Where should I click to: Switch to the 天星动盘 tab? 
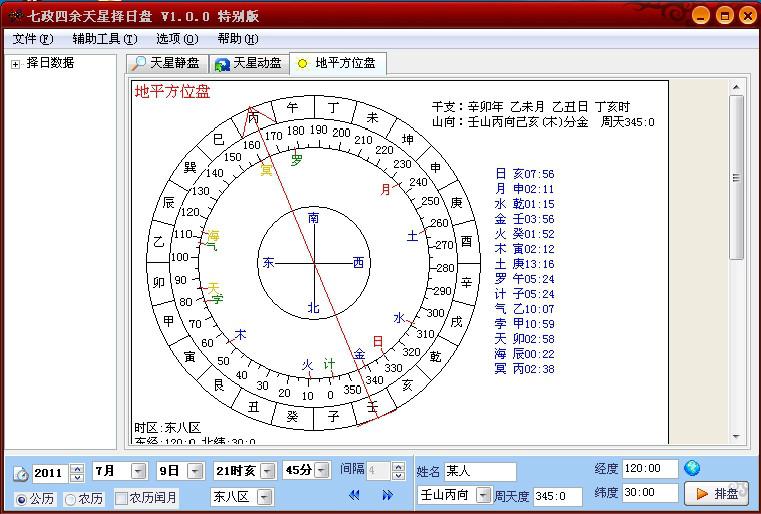[249, 63]
